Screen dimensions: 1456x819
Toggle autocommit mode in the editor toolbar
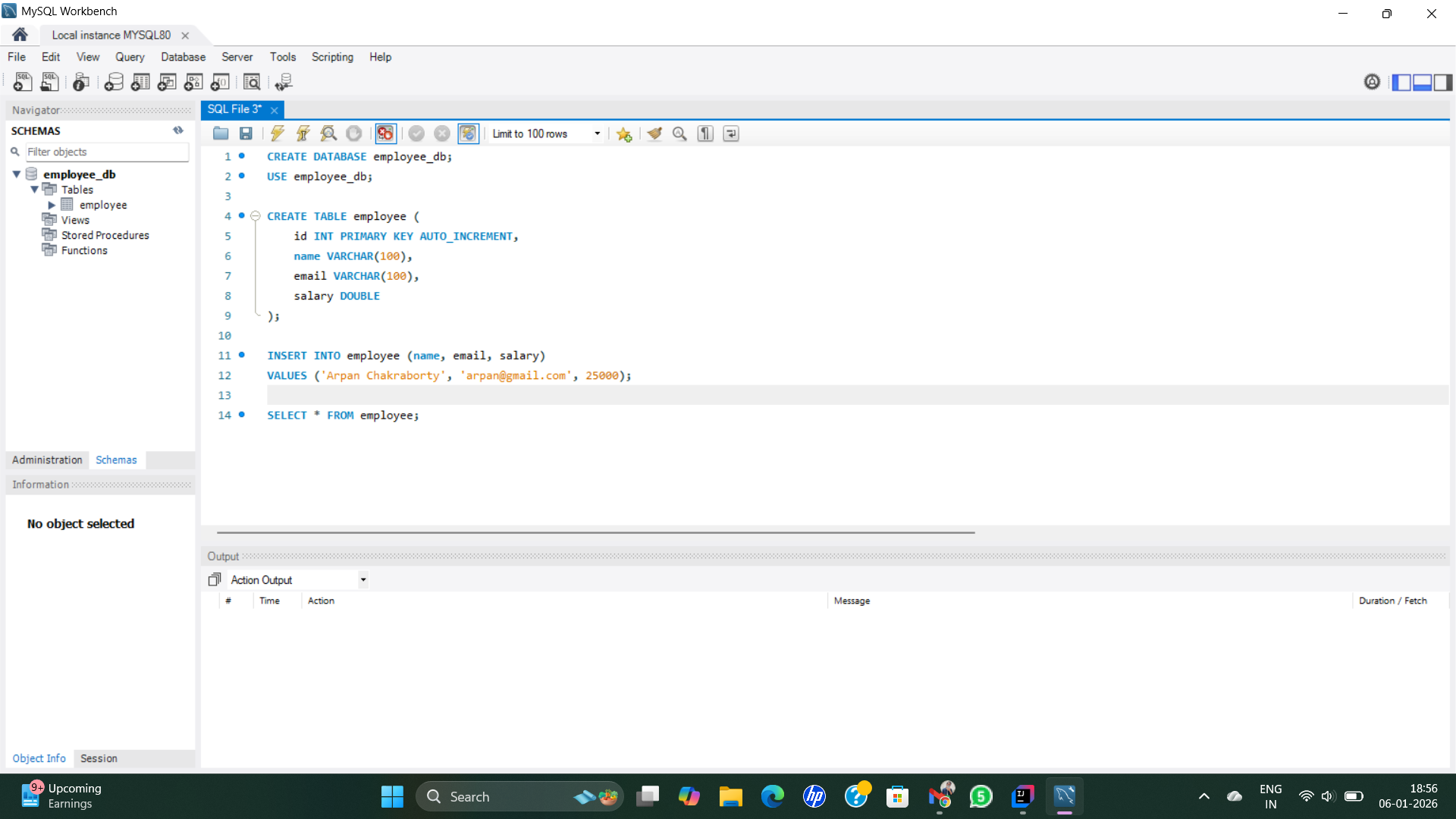coord(469,133)
